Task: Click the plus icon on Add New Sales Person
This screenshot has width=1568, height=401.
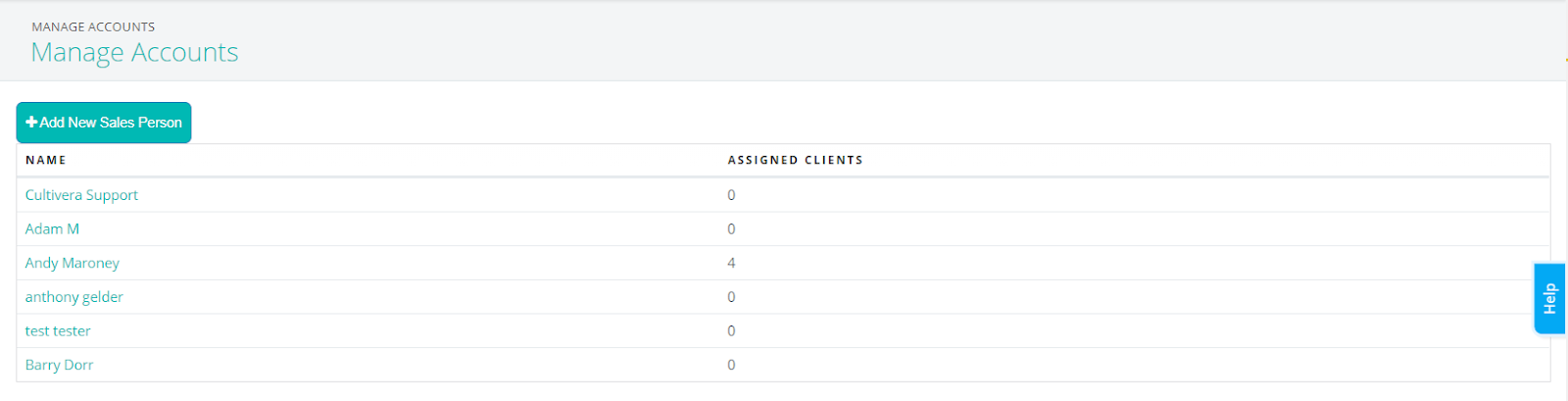Action: click(x=32, y=123)
